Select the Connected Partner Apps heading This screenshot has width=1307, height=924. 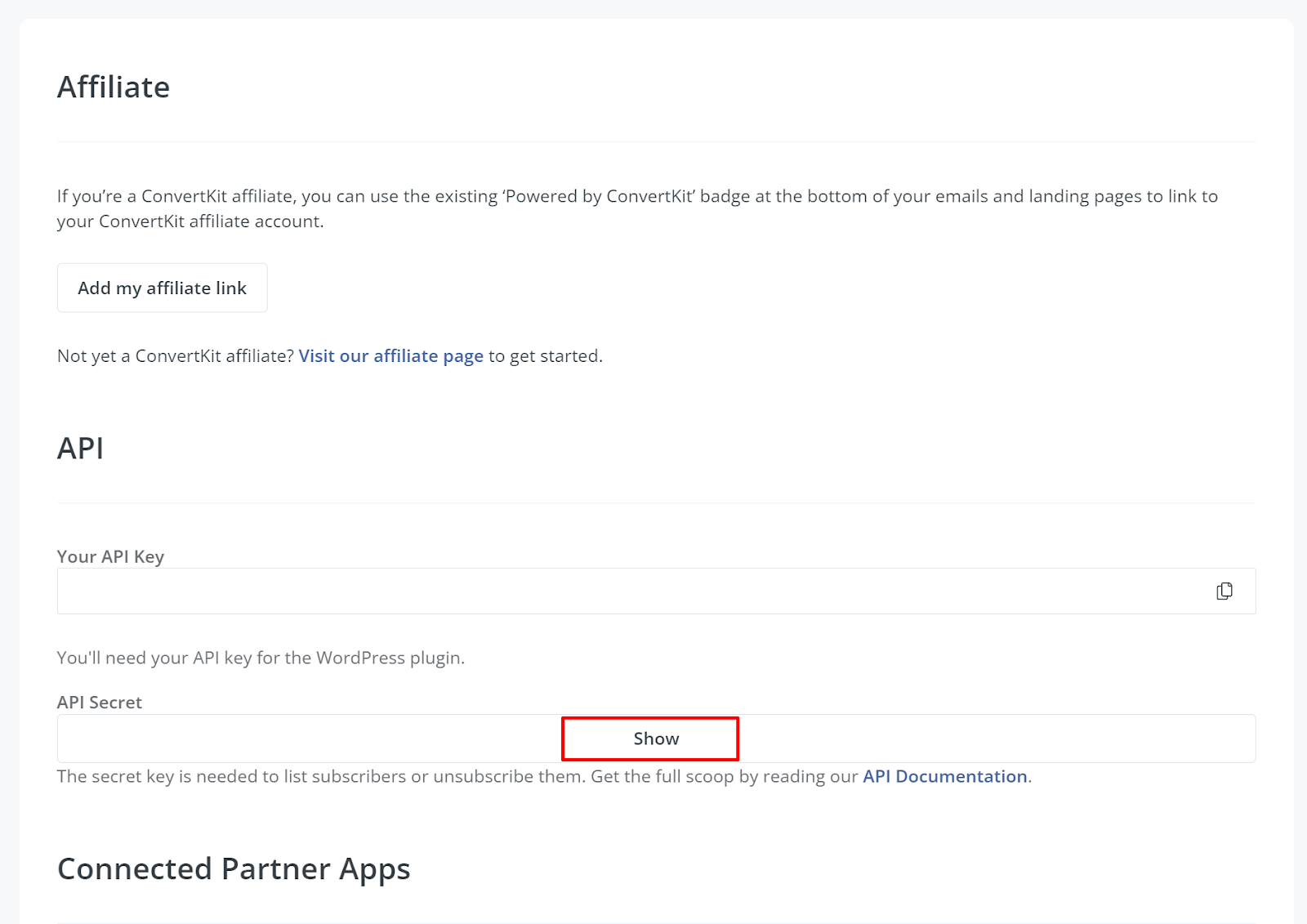click(234, 870)
